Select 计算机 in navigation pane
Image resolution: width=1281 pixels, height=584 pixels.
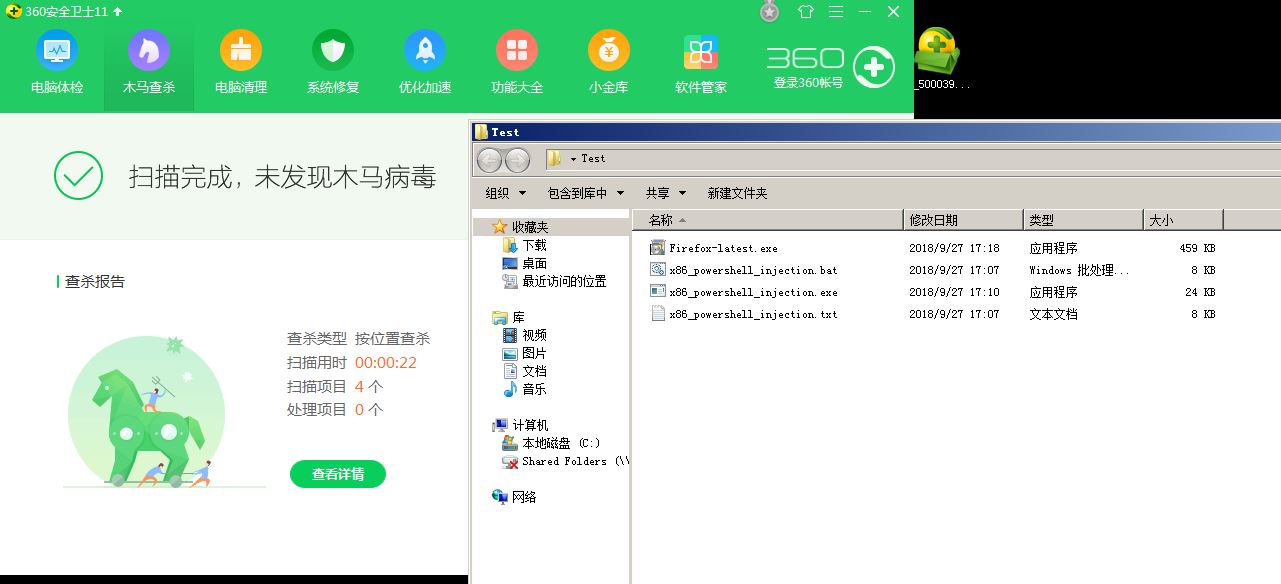530,425
